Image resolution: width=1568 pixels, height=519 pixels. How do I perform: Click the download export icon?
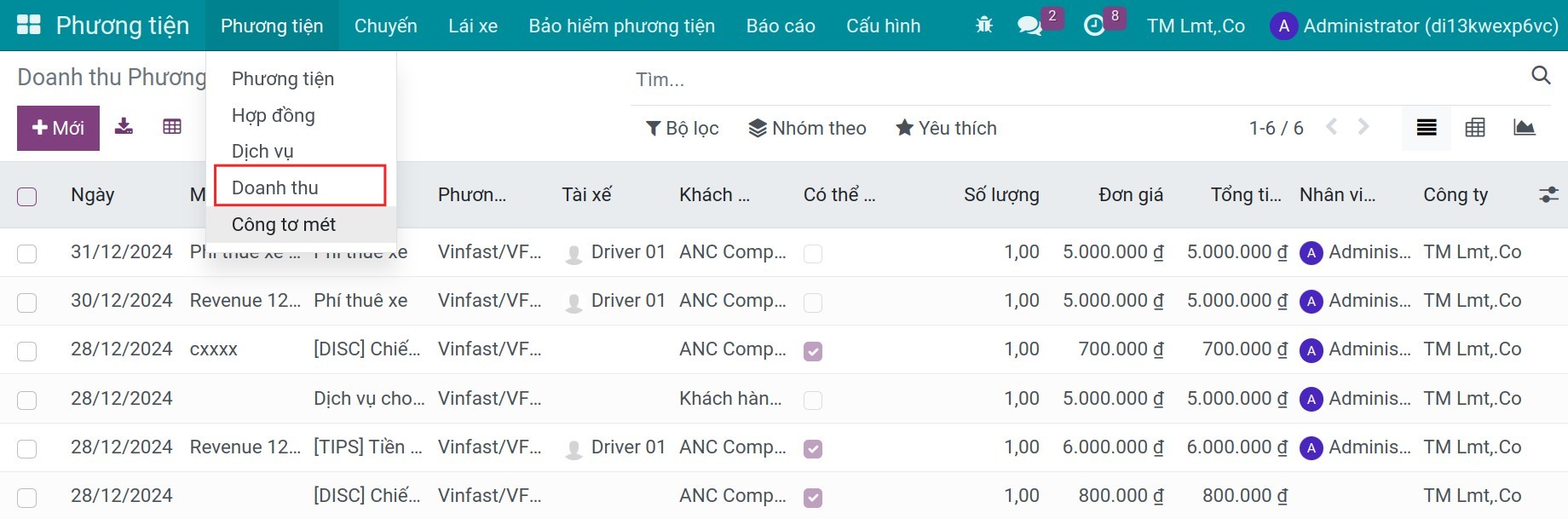click(124, 127)
